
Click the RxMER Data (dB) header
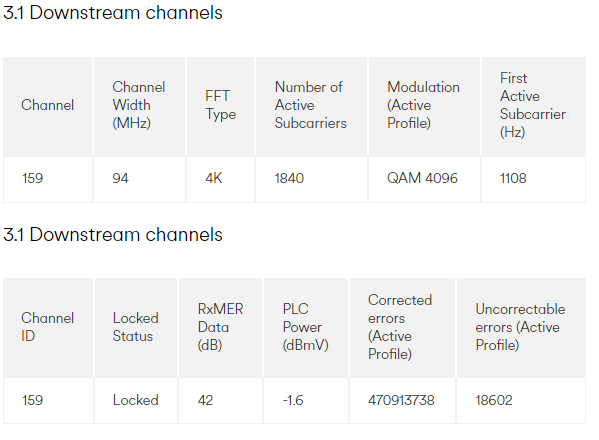[x=220, y=327]
